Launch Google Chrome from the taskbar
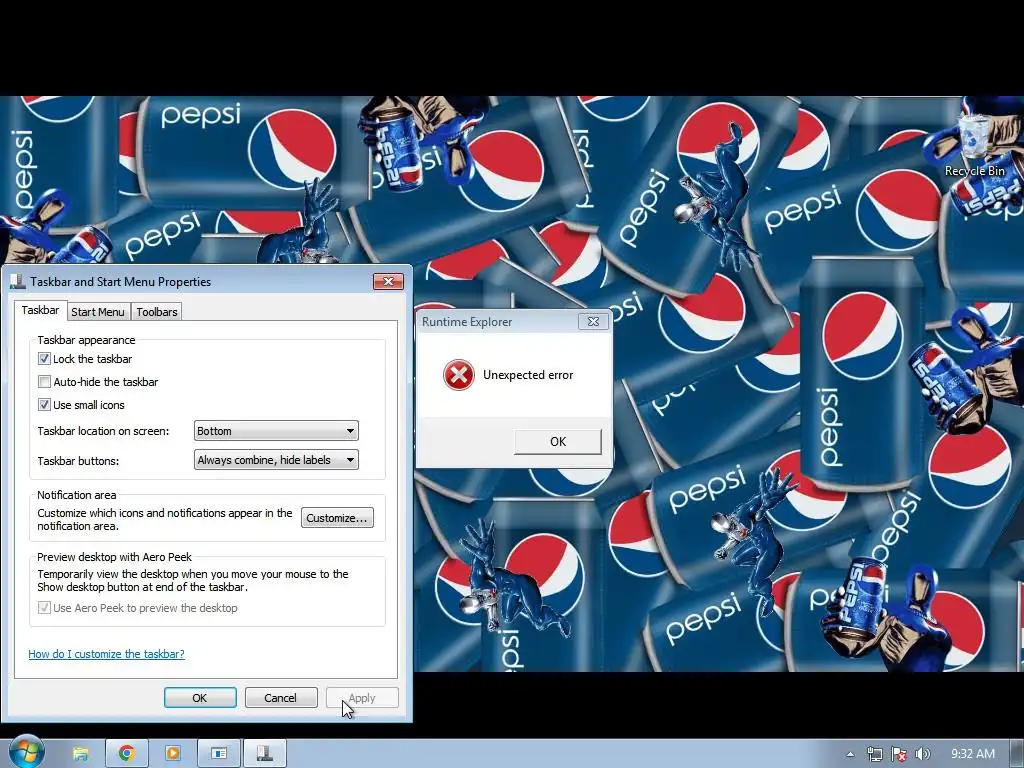 tap(127, 754)
